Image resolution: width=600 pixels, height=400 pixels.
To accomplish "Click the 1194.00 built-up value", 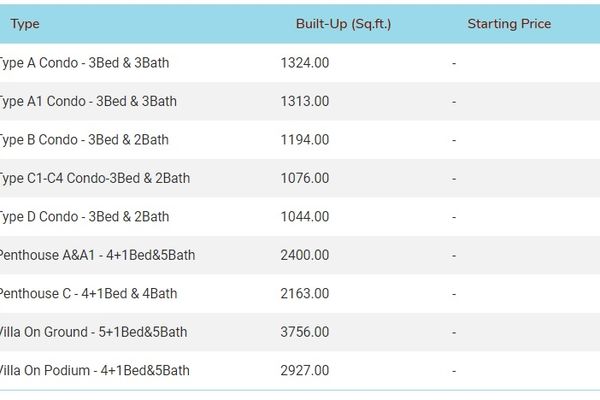I will click(x=305, y=140).
